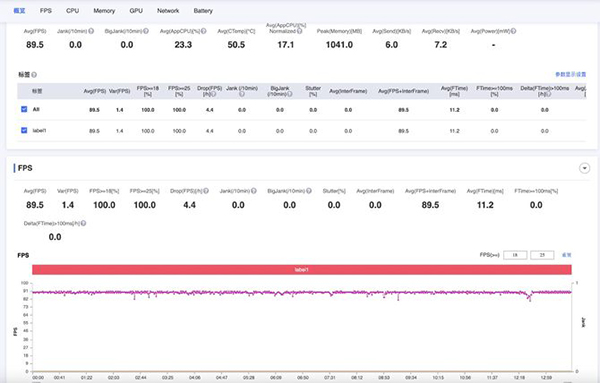This screenshot has height=383, width=600.
Task: Click the Peak(Memory) value 1041.0
Action: [339, 45]
